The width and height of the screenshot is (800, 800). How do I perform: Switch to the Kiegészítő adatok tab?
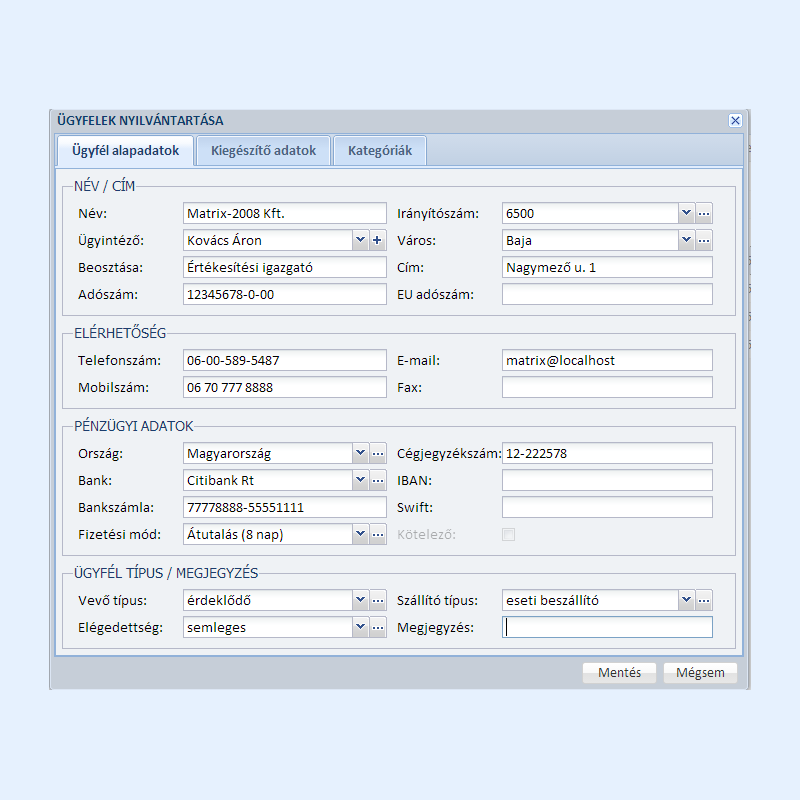pyautogui.click(x=263, y=151)
